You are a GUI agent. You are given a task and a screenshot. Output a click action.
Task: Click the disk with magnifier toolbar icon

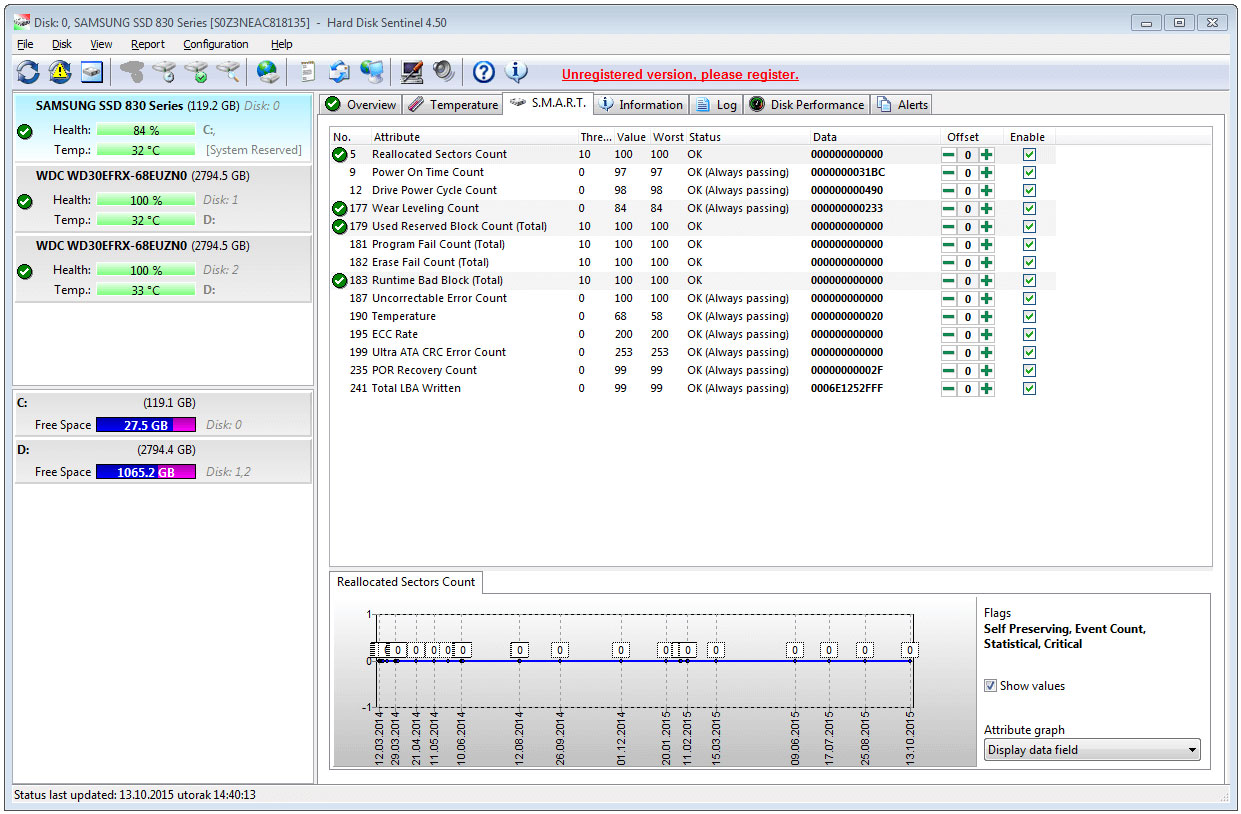pos(228,72)
